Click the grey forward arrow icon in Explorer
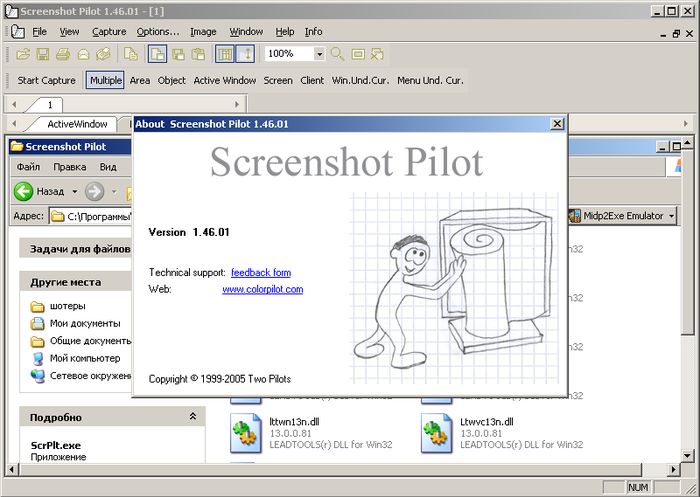Screen dimensions: 700x497 [95, 192]
